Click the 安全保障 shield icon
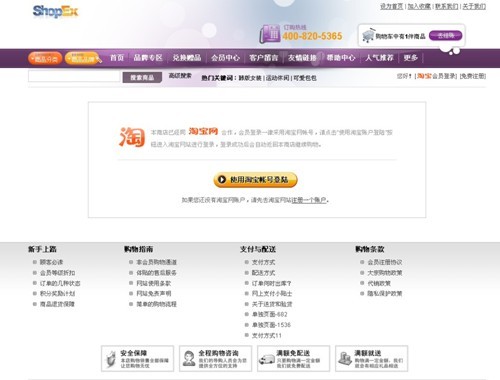Image resolution: width=500 pixels, height=380 pixels. [110, 359]
